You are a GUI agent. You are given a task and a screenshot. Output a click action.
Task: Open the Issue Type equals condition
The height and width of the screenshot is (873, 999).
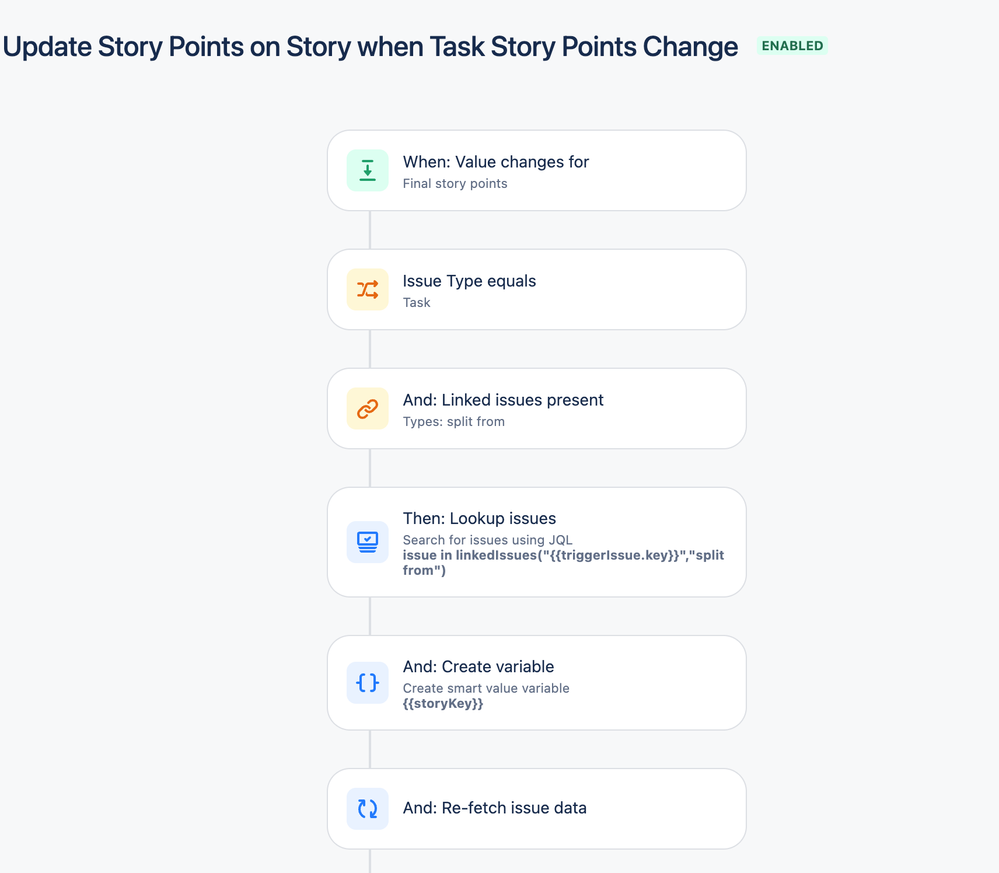tap(536, 289)
